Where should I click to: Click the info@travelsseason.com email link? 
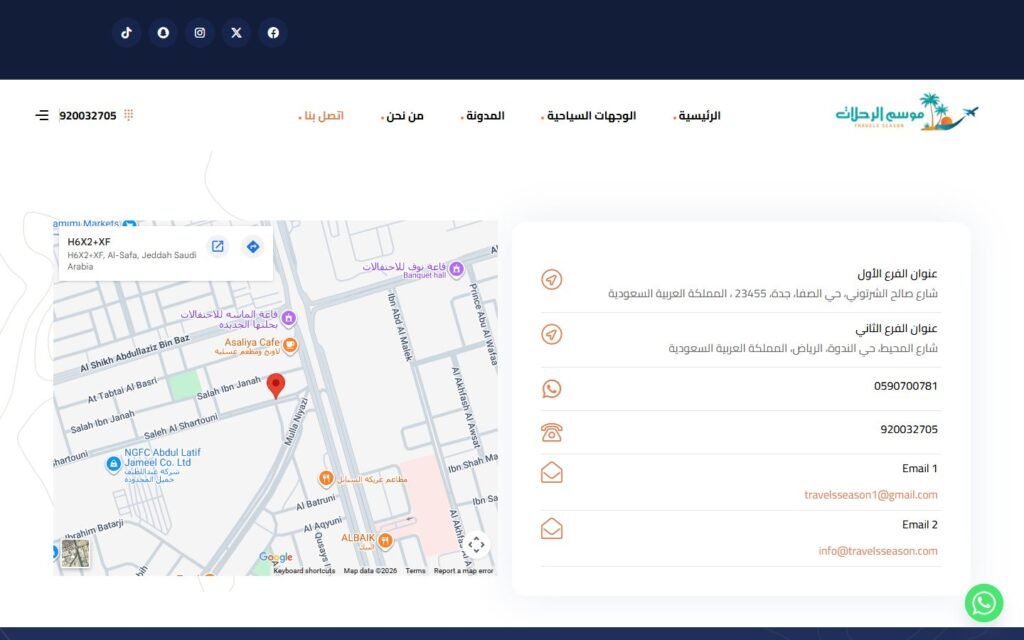point(878,551)
